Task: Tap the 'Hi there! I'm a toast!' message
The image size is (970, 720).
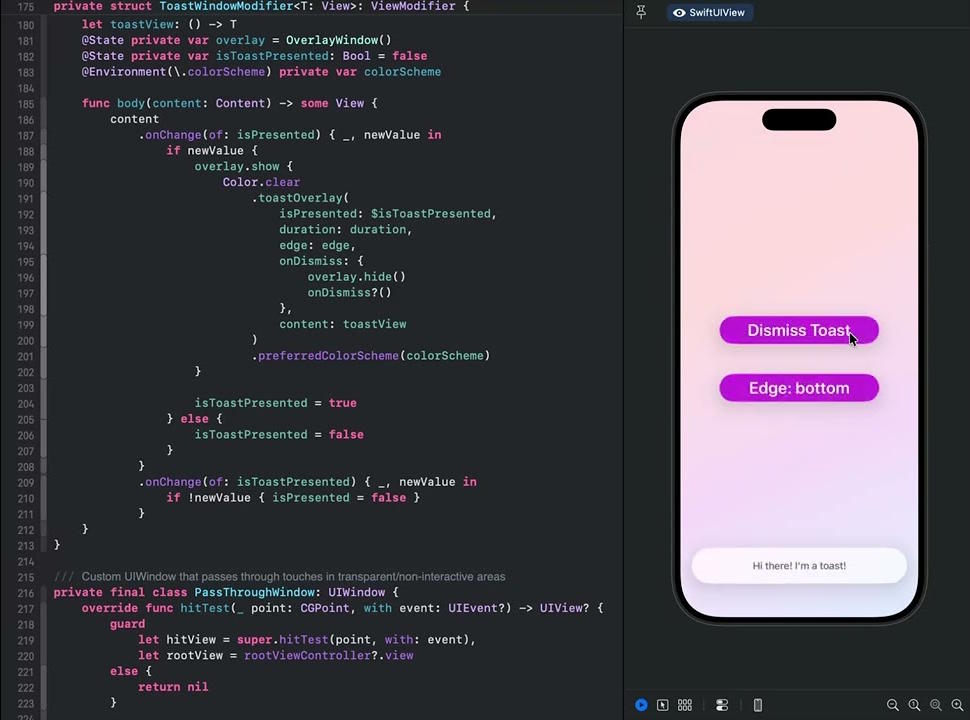Action: point(798,566)
